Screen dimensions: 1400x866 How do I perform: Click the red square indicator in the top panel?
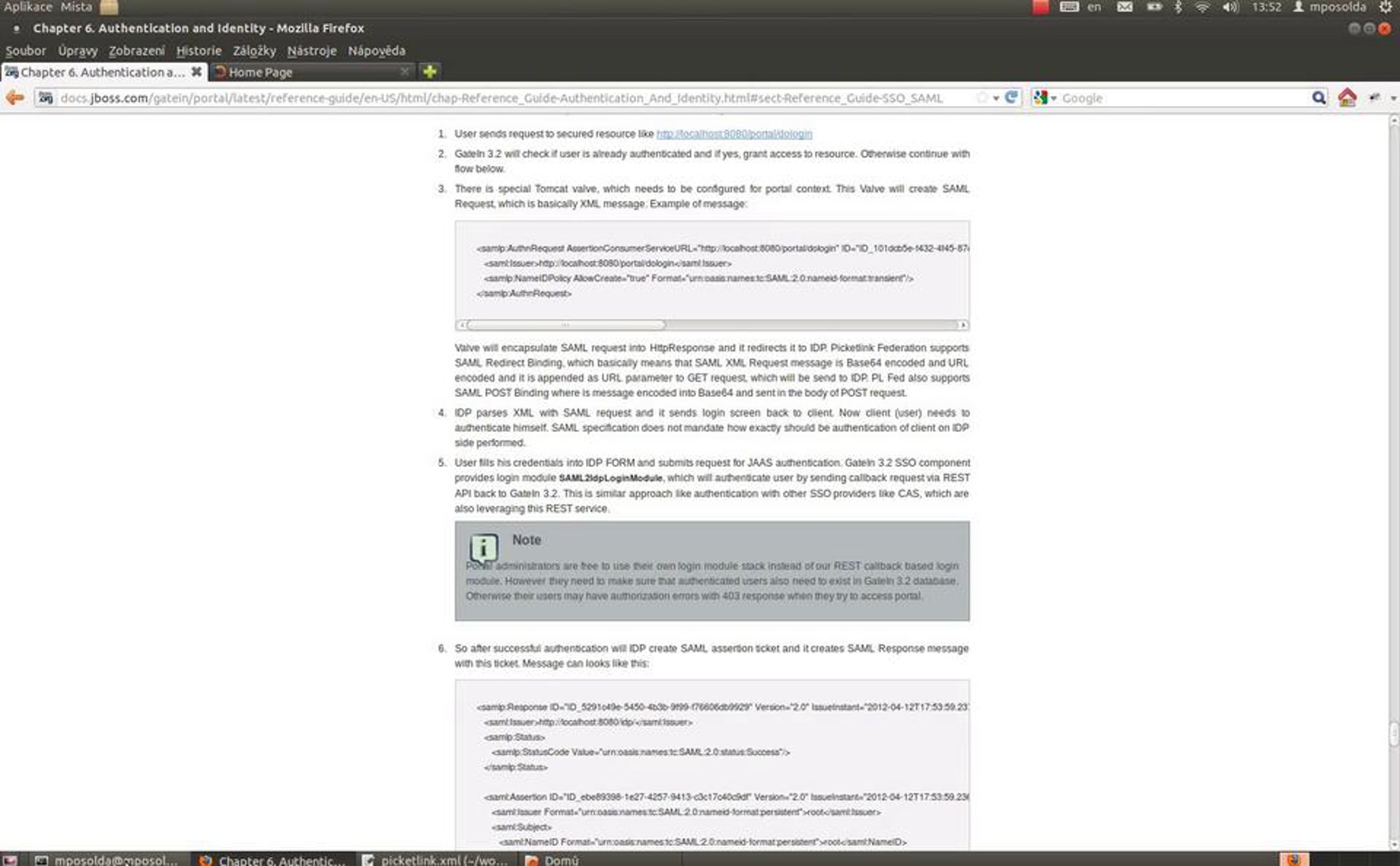1040,7
